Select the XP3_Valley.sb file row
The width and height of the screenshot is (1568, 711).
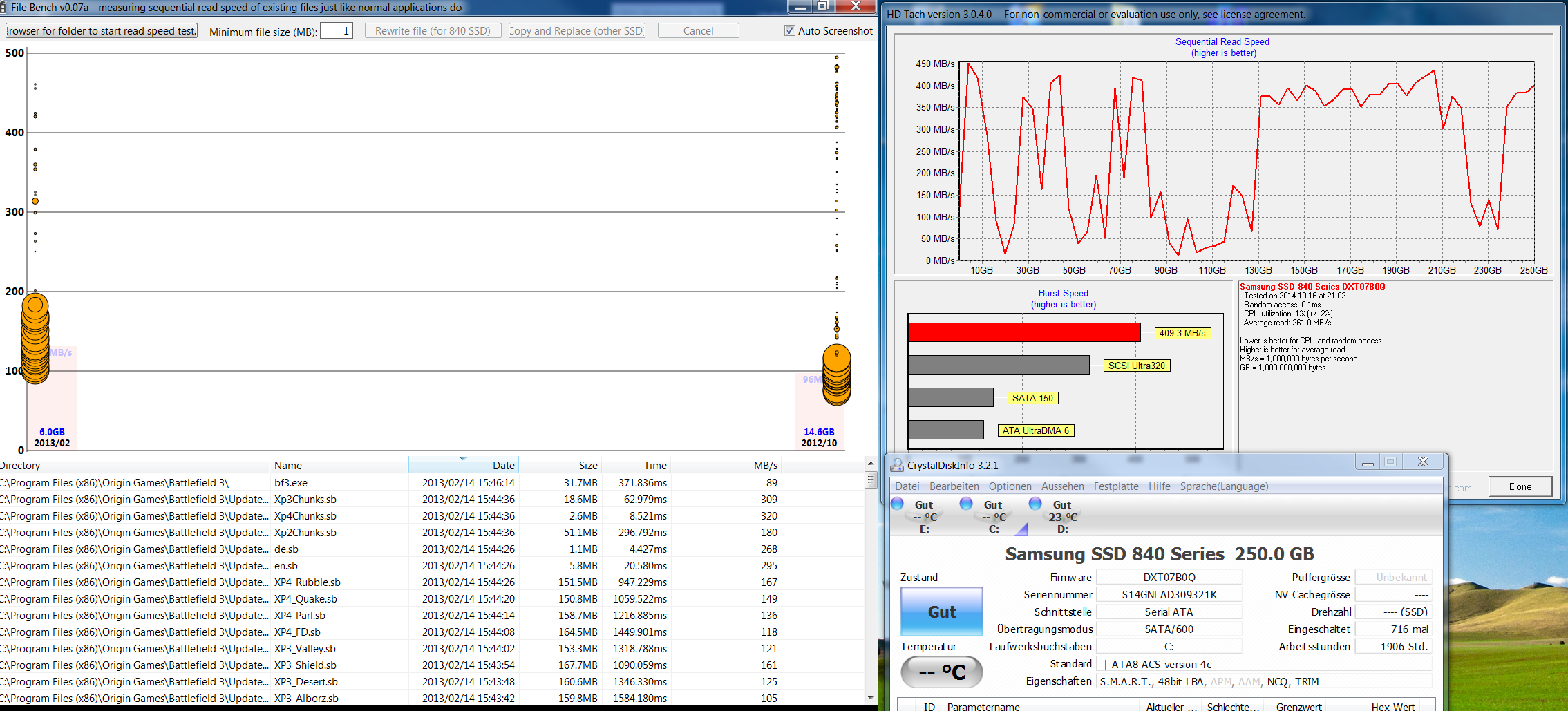click(x=432, y=648)
